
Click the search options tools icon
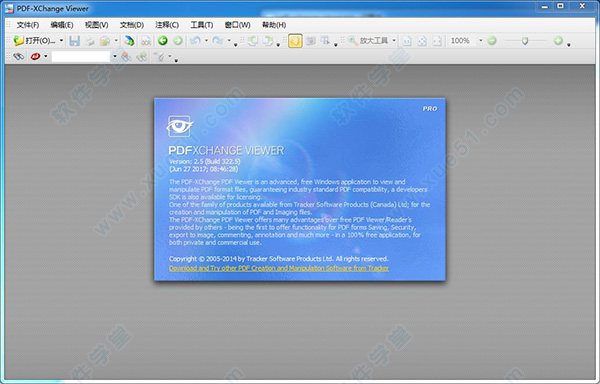click(160, 57)
